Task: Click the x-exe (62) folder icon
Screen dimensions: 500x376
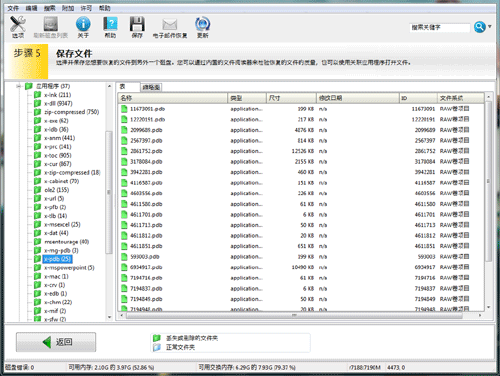Action: pos(38,121)
